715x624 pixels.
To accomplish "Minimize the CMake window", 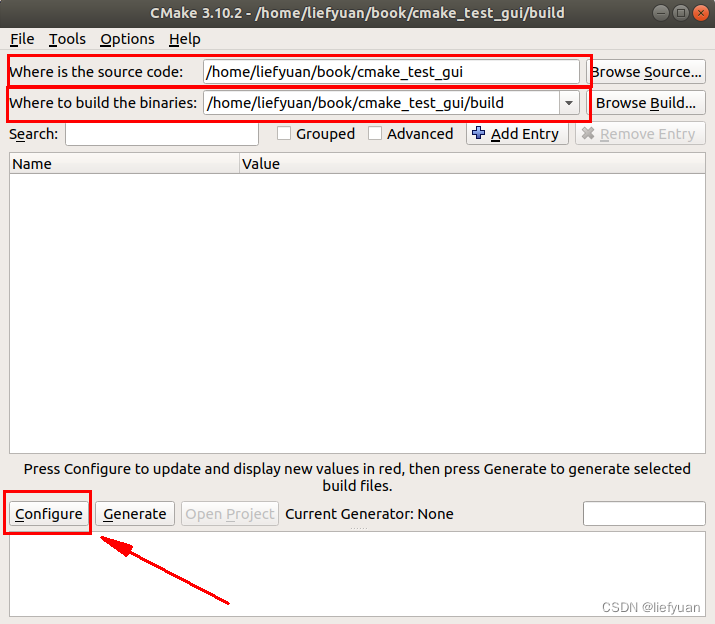I will point(661,13).
